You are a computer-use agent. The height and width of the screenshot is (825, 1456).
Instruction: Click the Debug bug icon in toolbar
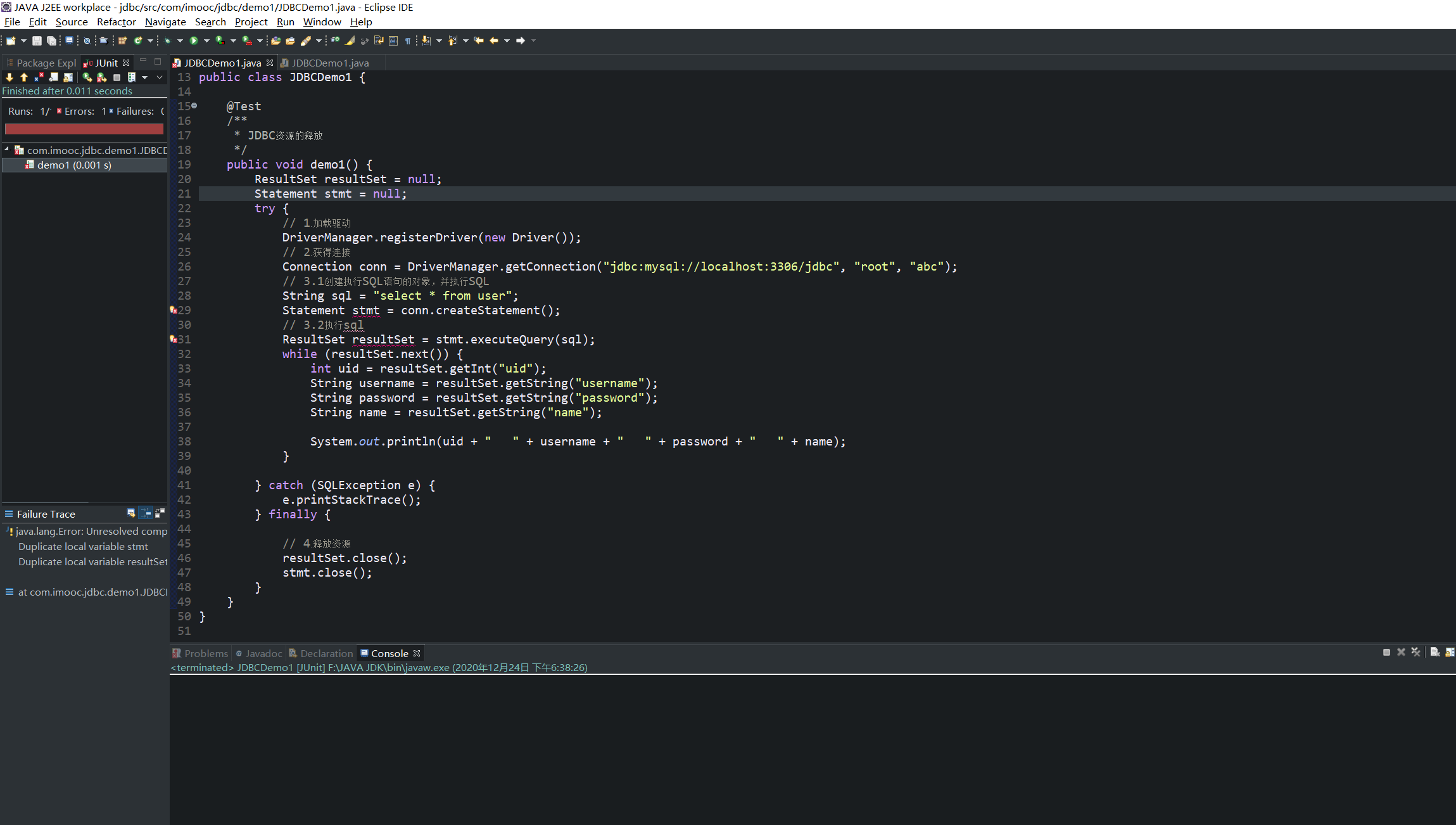click(168, 41)
